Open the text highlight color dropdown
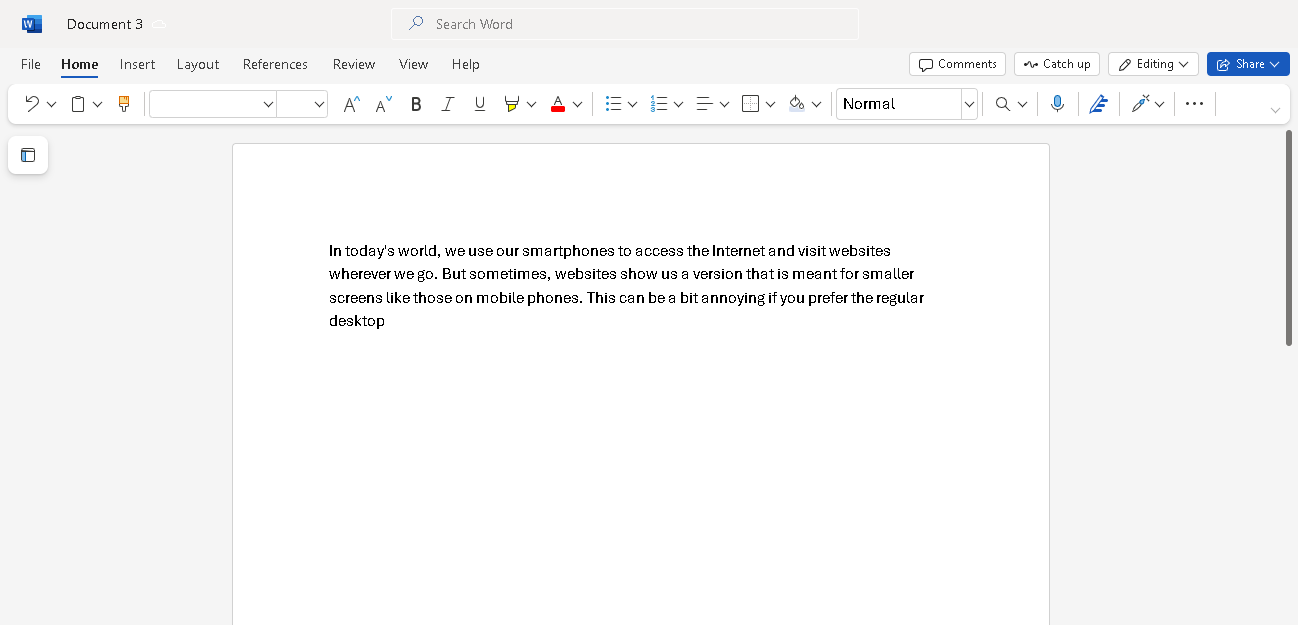The height and width of the screenshot is (625, 1298). (531, 103)
